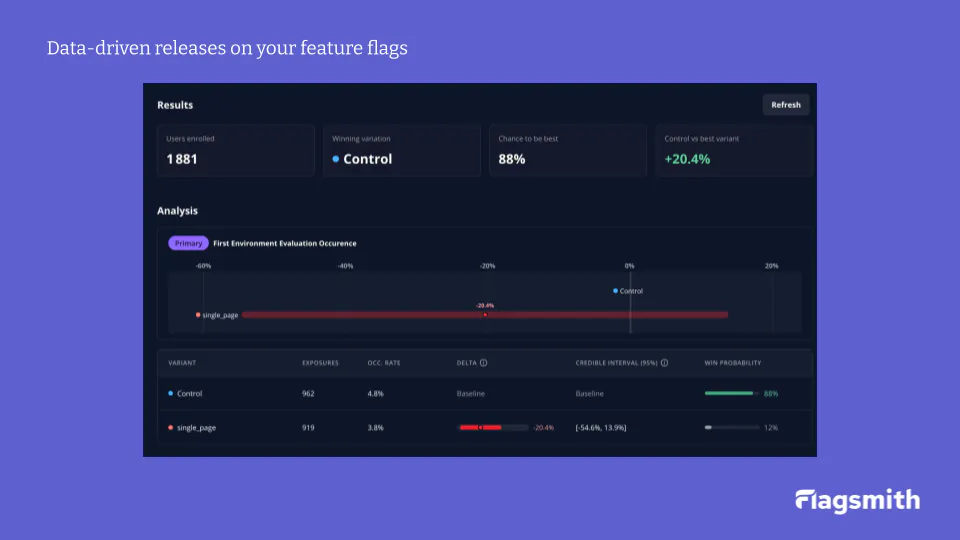
Task: Click the credible interval [-54.6%, 13.9%]
Action: (601, 428)
